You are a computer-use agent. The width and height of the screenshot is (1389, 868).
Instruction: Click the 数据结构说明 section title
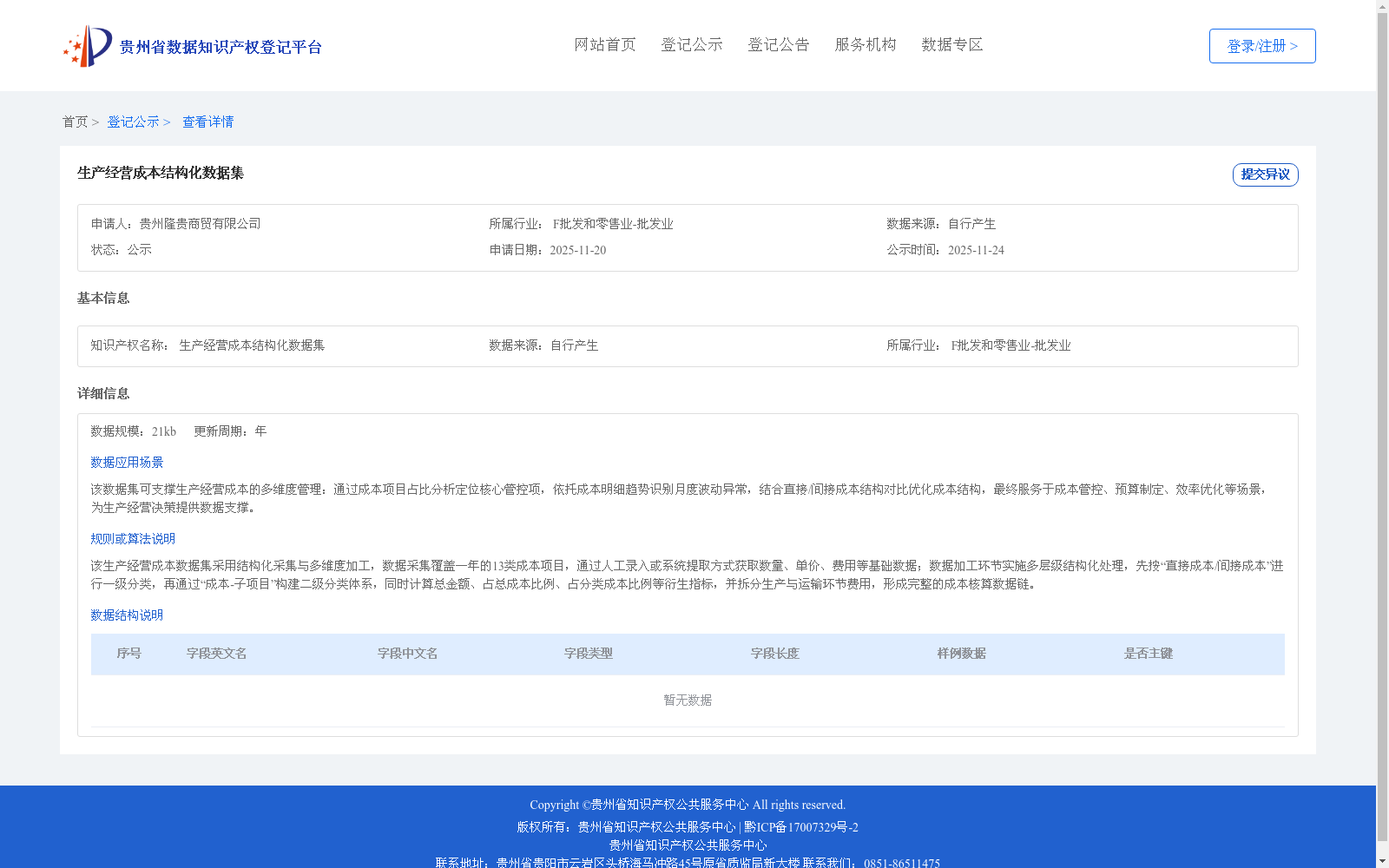(127, 615)
